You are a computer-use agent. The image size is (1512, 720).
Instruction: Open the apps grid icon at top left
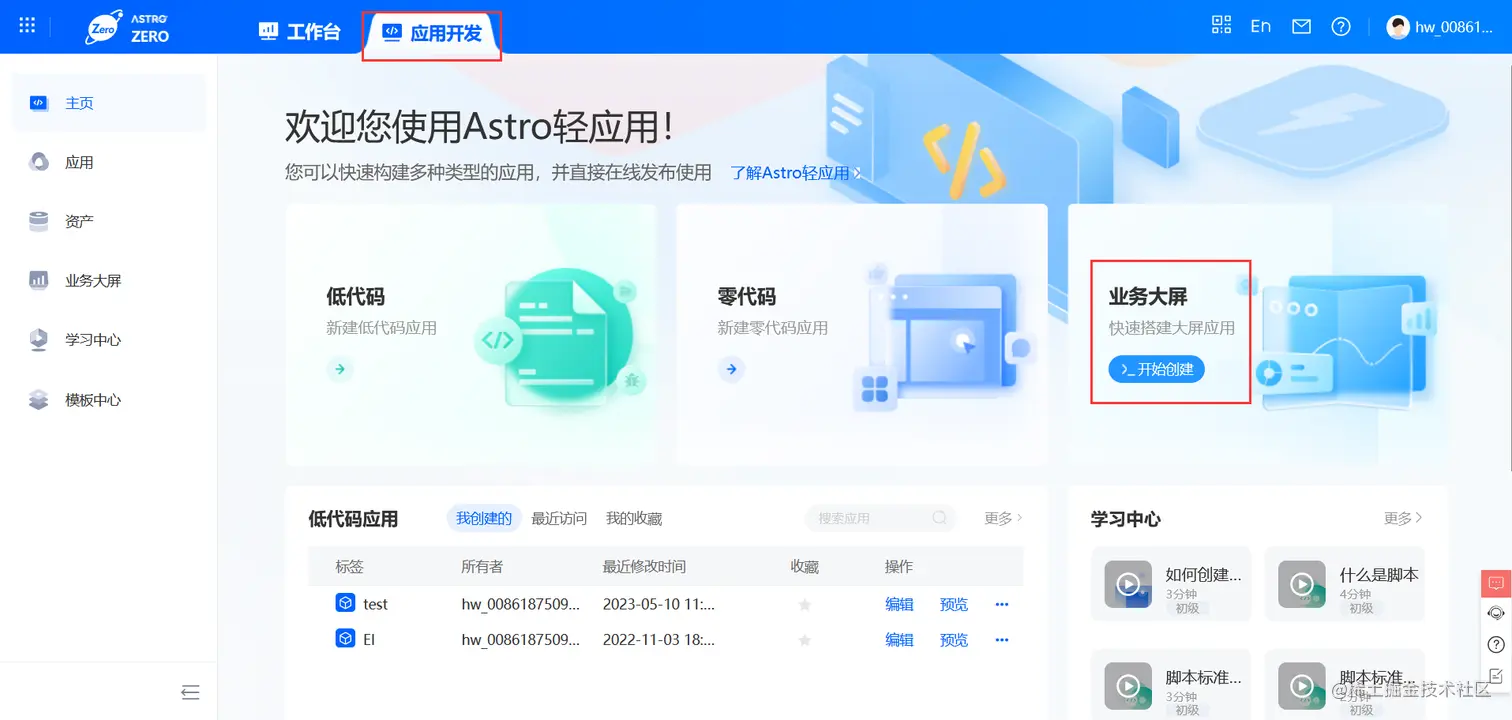pyautogui.click(x=26, y=25)
